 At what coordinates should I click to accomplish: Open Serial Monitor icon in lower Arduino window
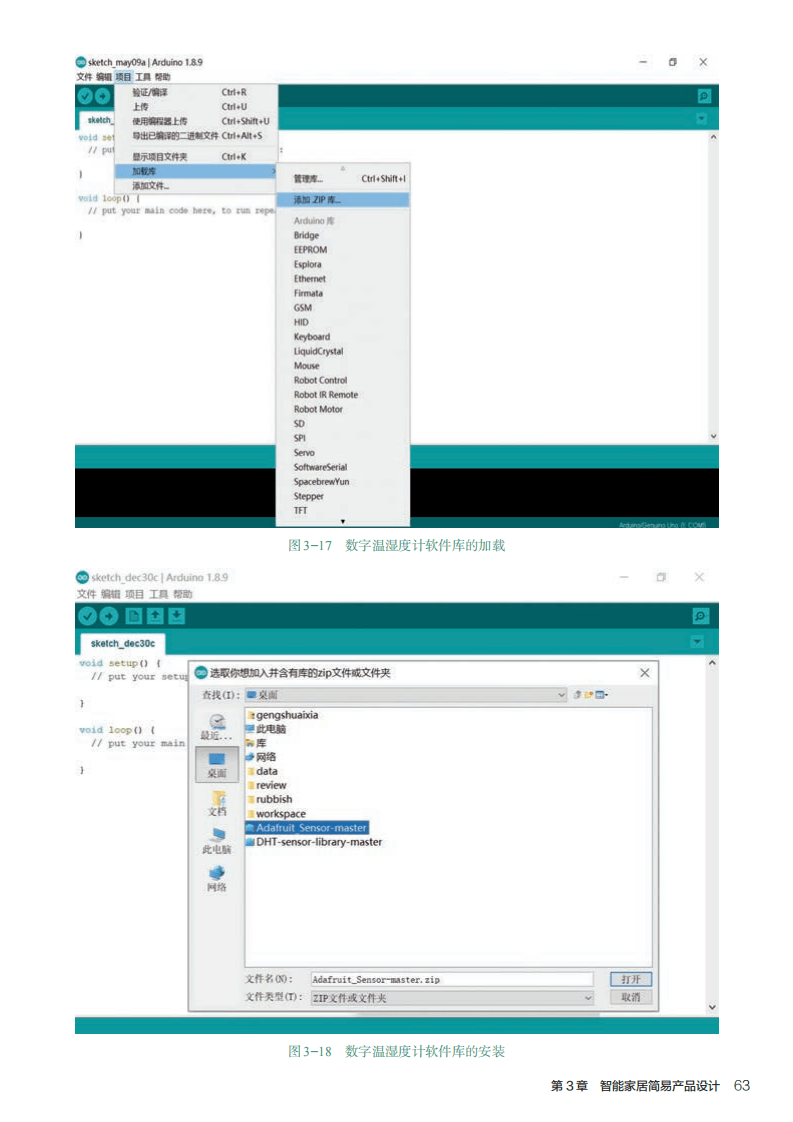700,617
